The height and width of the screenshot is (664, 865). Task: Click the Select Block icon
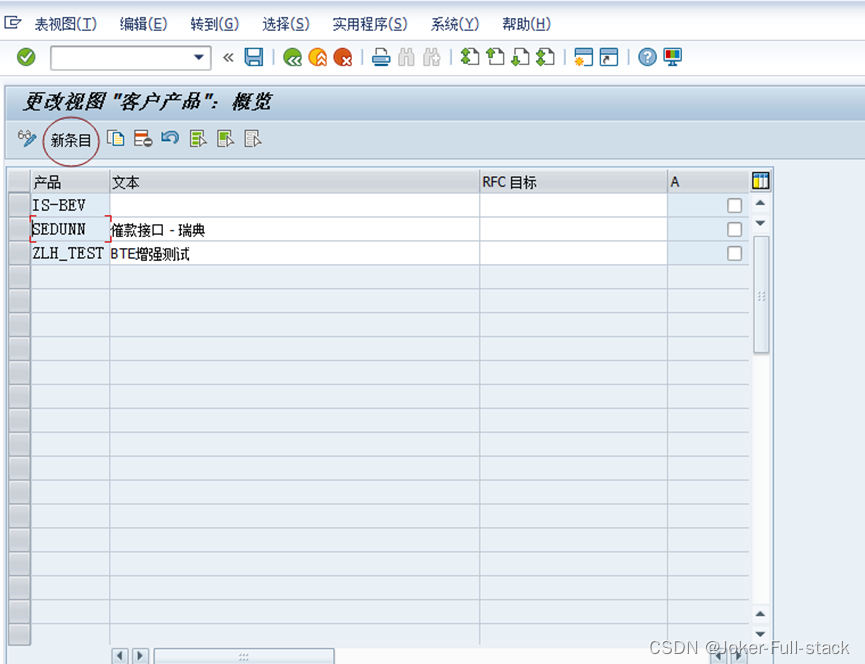225,138
